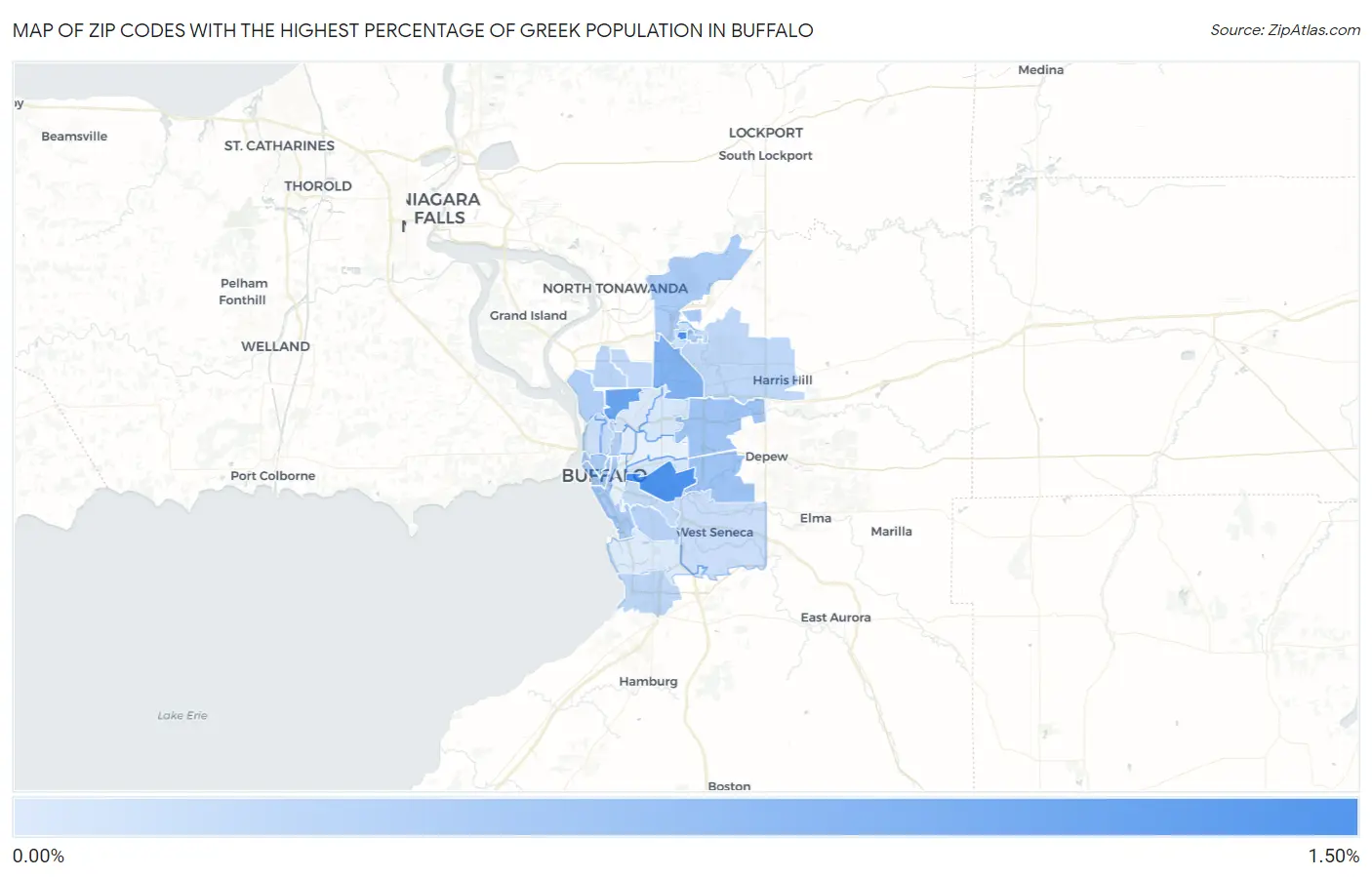
Task: Click the Beamsville label
Action: tap(74, 137)
